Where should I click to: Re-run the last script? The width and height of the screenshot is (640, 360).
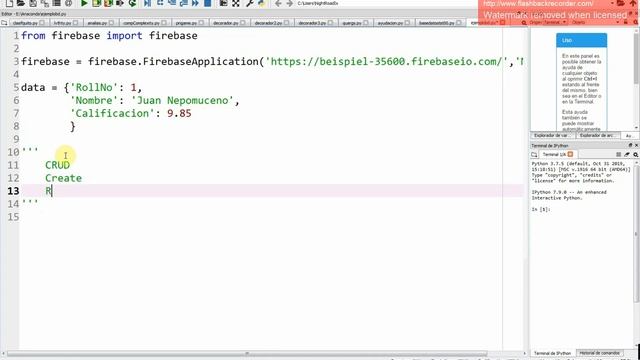click(132, 3)
